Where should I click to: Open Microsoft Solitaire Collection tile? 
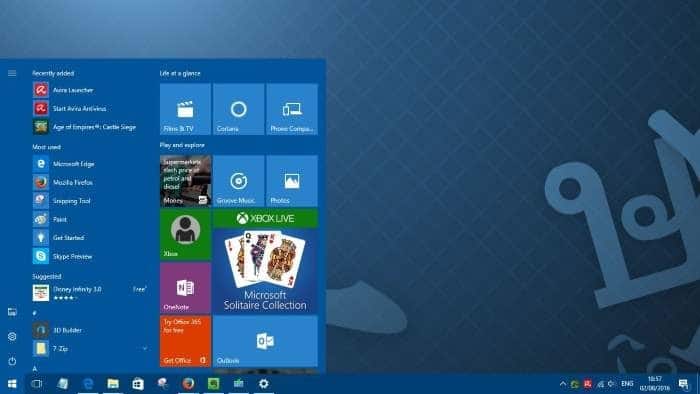click(x=265, y=261)
